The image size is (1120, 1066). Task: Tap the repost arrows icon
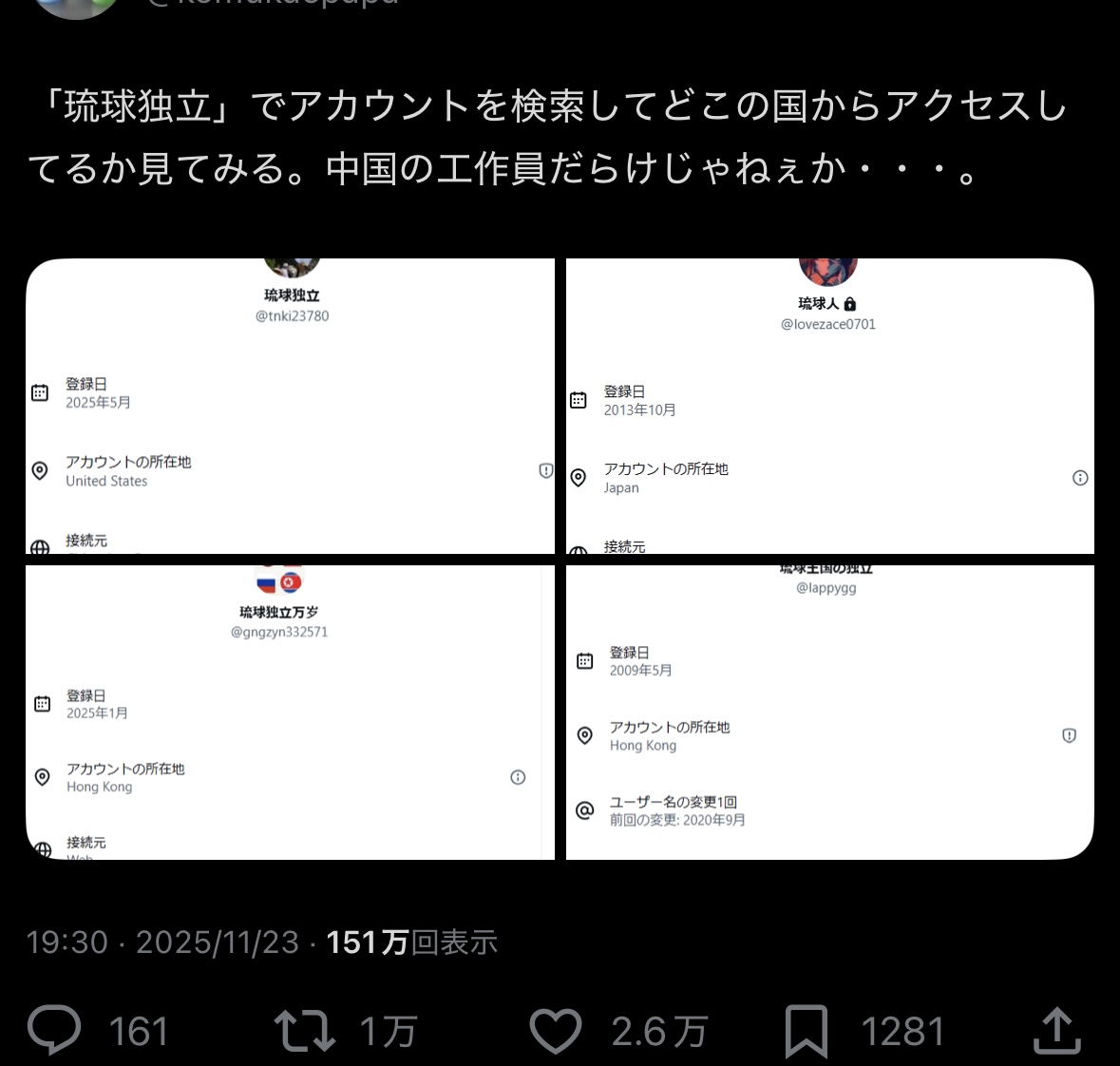coord(305,1030)
